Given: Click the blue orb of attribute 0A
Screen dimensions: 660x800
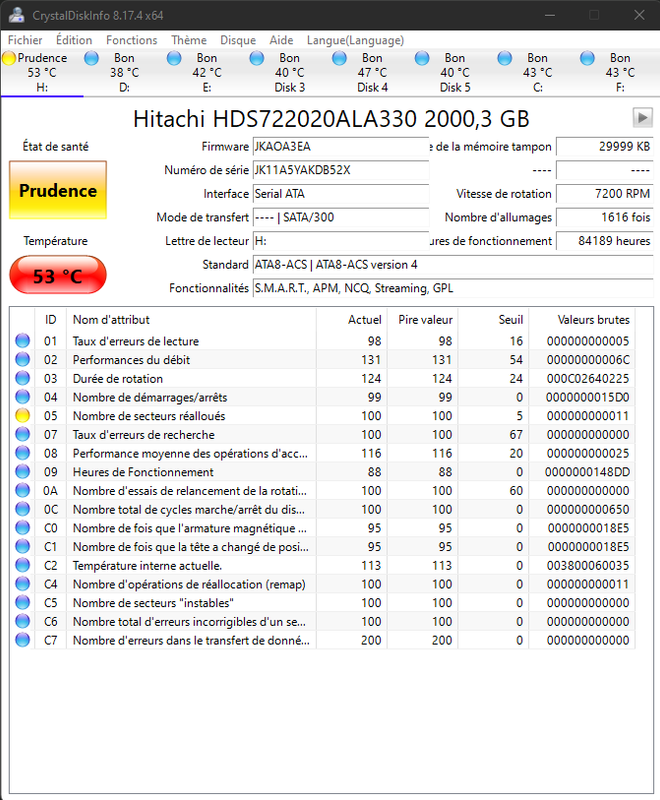Looking at the screenshot, I should [22, 490].
